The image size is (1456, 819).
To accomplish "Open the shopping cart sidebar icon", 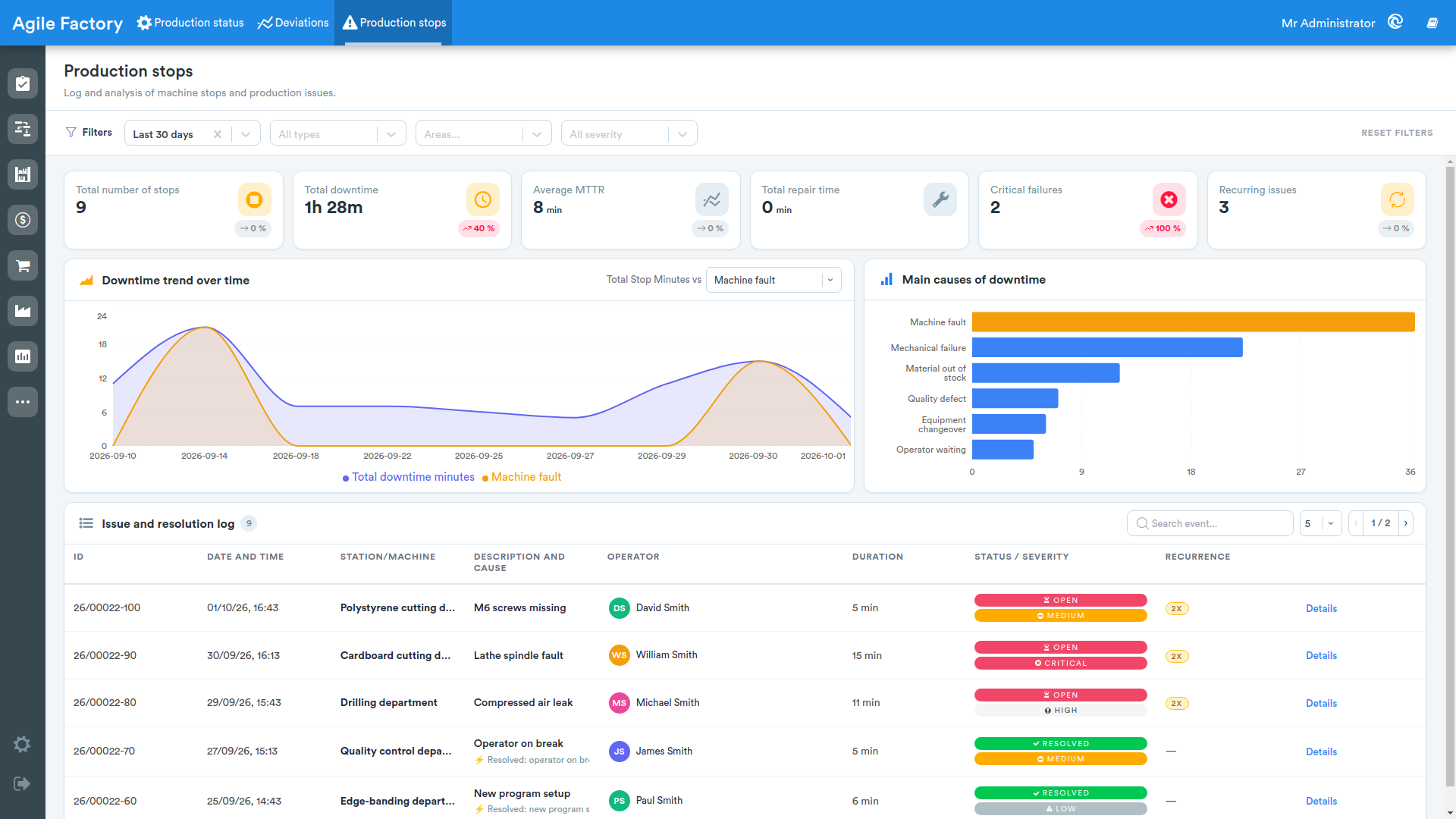I will click(x=23, y=265).
